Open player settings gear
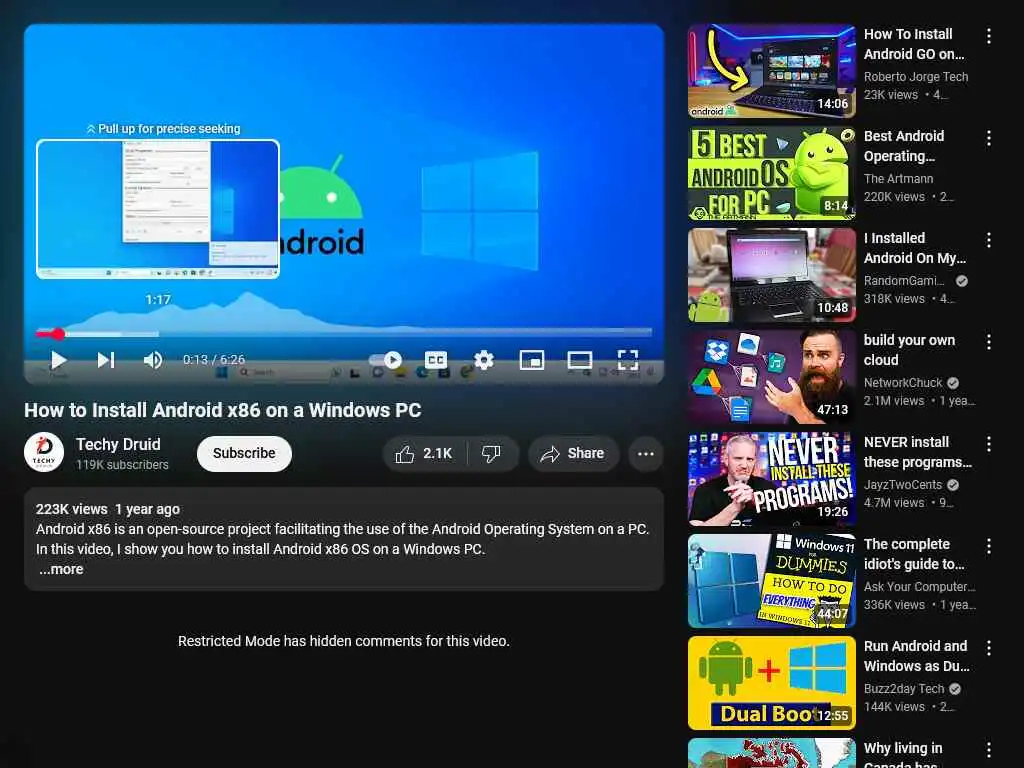 (484, 360)
